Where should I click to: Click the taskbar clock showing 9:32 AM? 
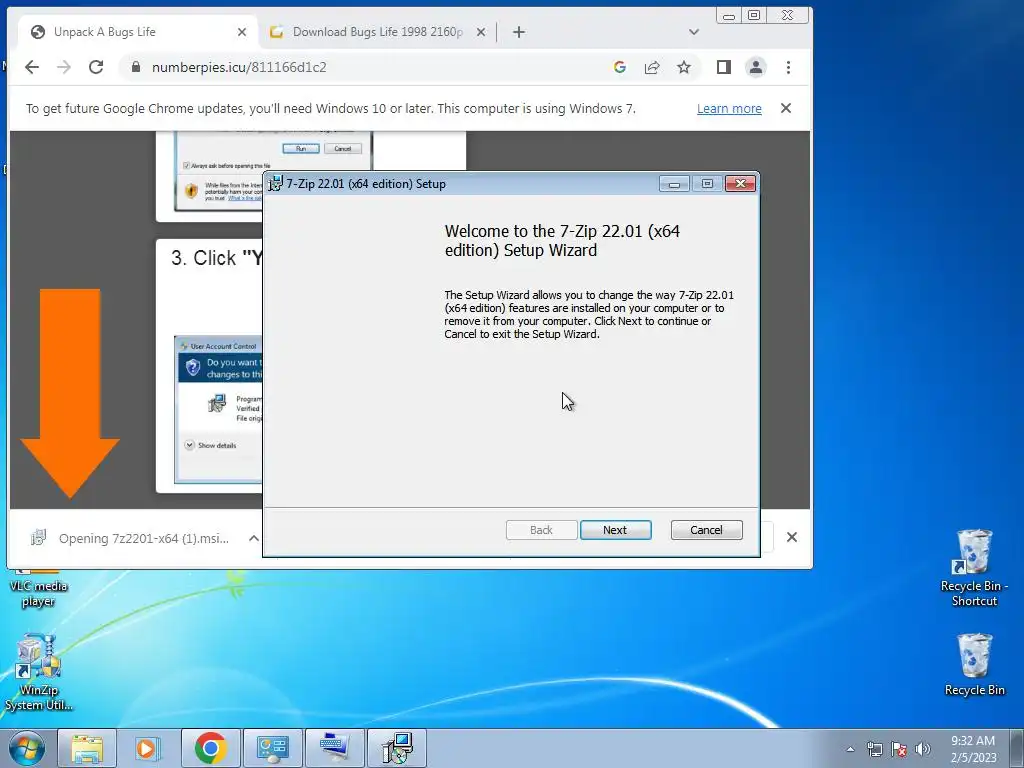973,749
